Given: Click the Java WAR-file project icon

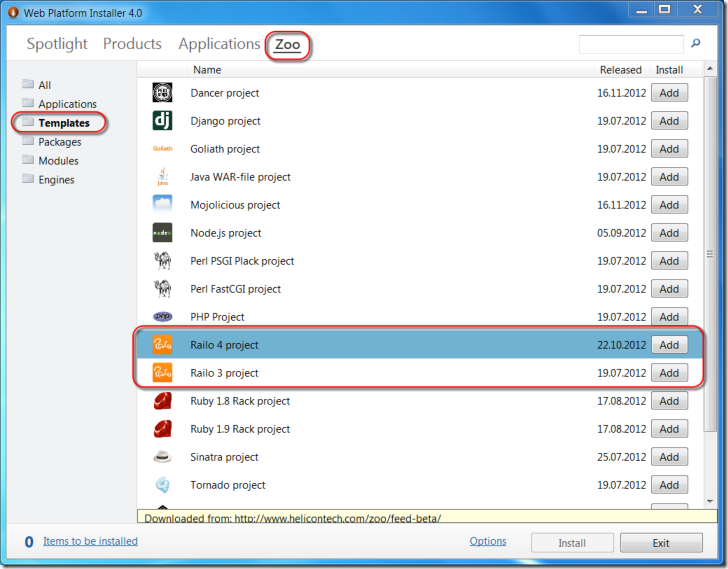Looking at the screenshot, I should [x=162, y=177].
